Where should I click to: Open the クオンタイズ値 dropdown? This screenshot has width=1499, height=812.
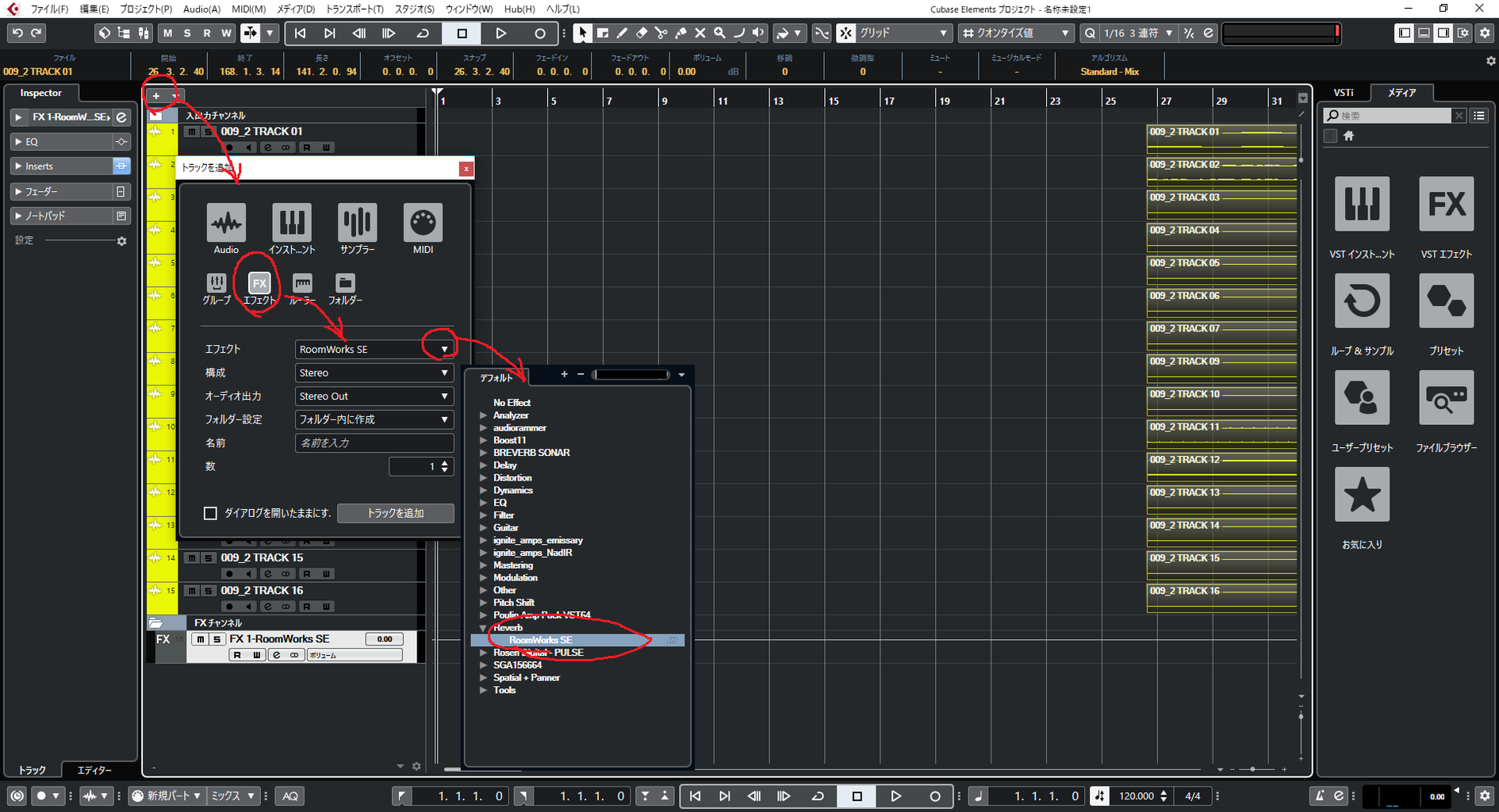point(1017,33)
